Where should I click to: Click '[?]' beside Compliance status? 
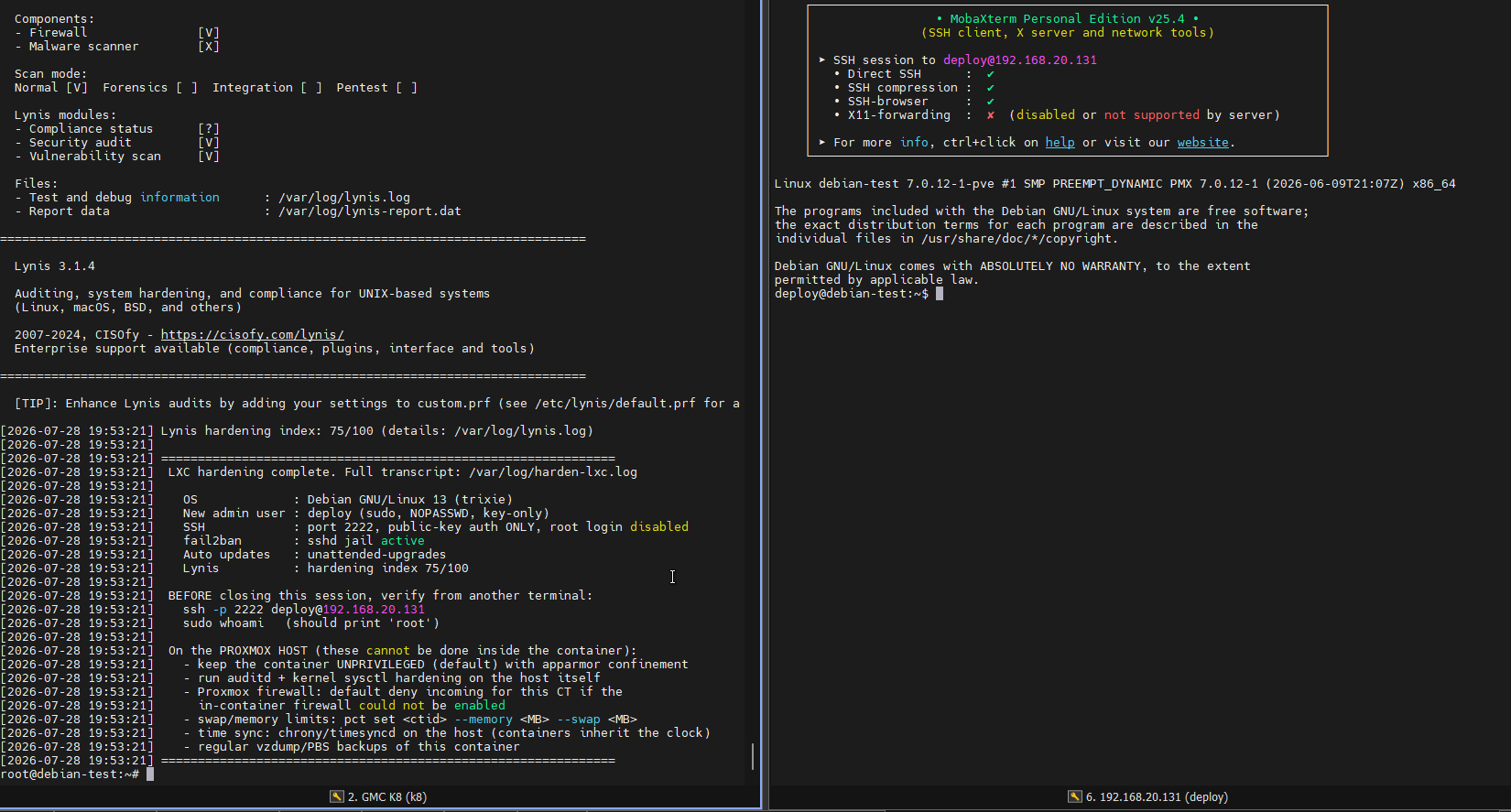click(x=209, y=128)
